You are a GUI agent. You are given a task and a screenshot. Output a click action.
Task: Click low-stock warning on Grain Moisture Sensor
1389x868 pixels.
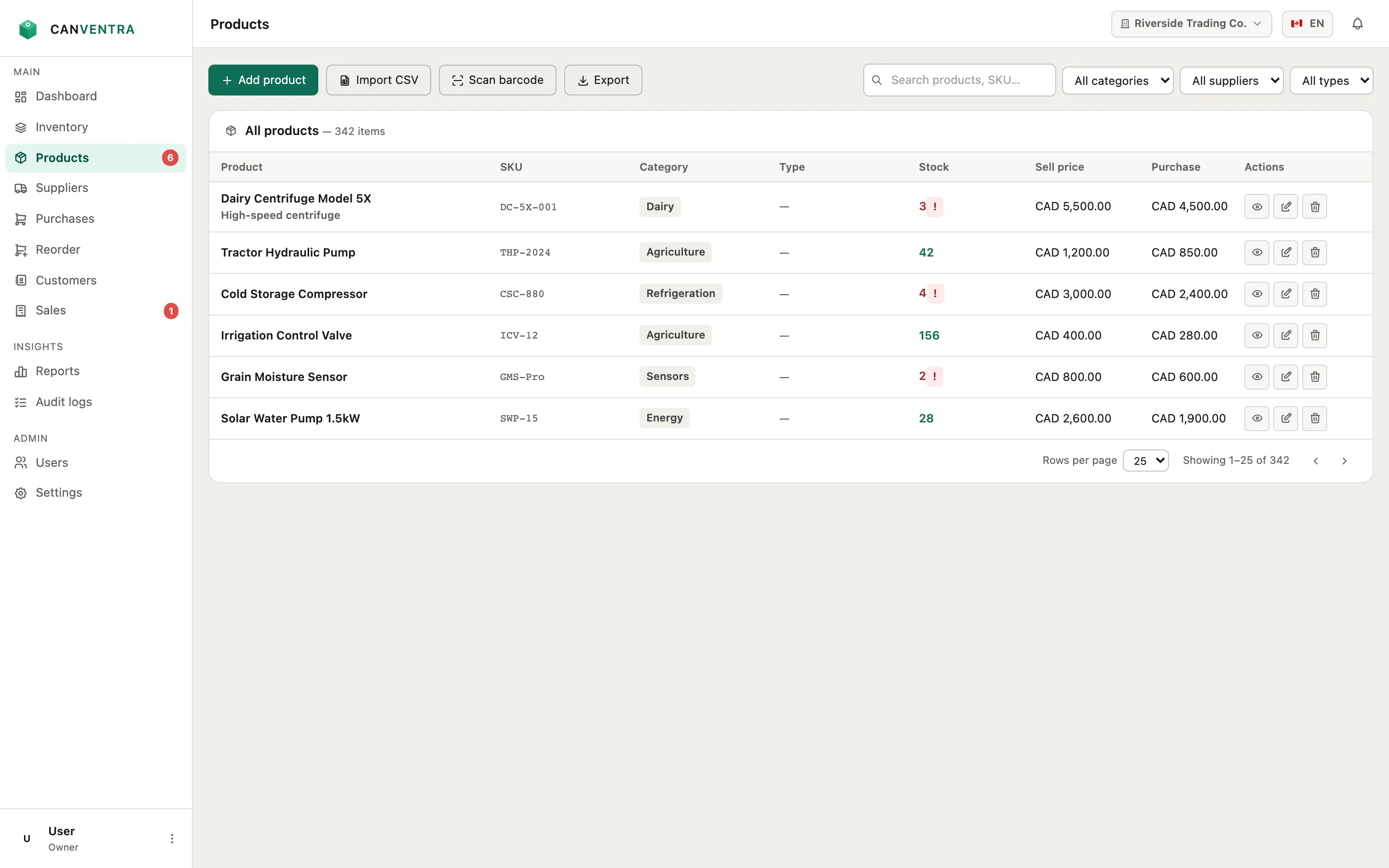[935, 377]
